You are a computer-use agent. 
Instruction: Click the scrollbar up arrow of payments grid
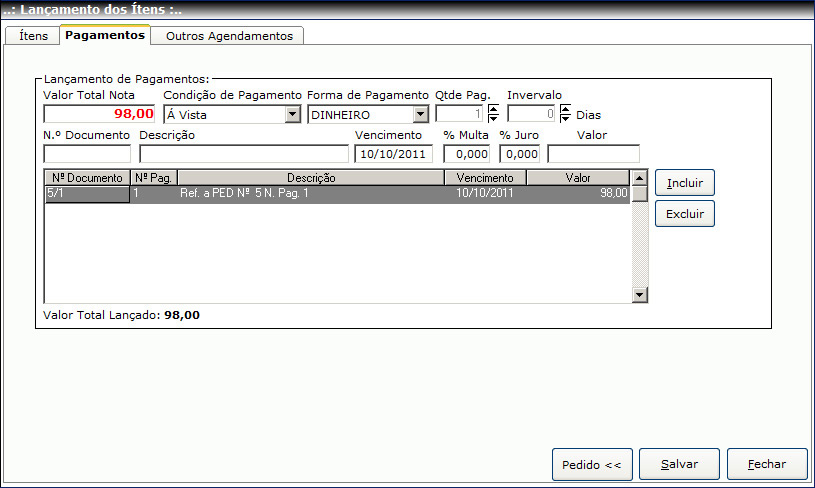(x=639, y=178)
